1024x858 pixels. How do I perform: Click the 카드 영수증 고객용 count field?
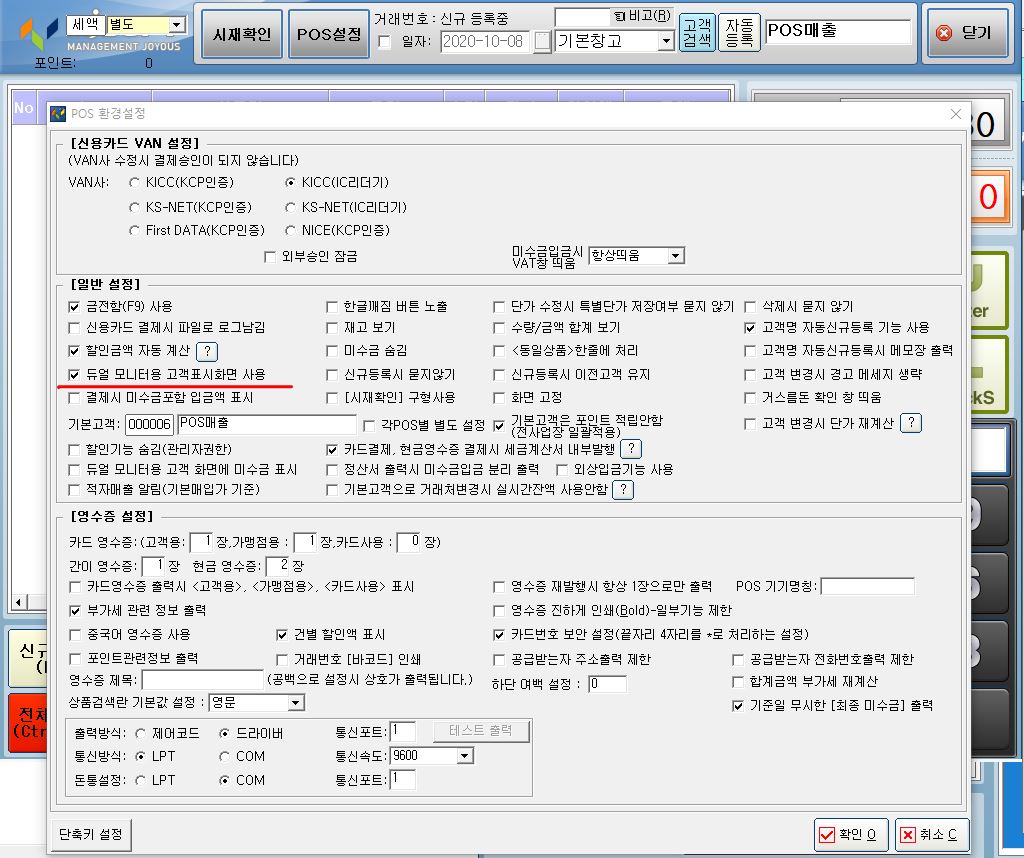[x=201, y=542]
